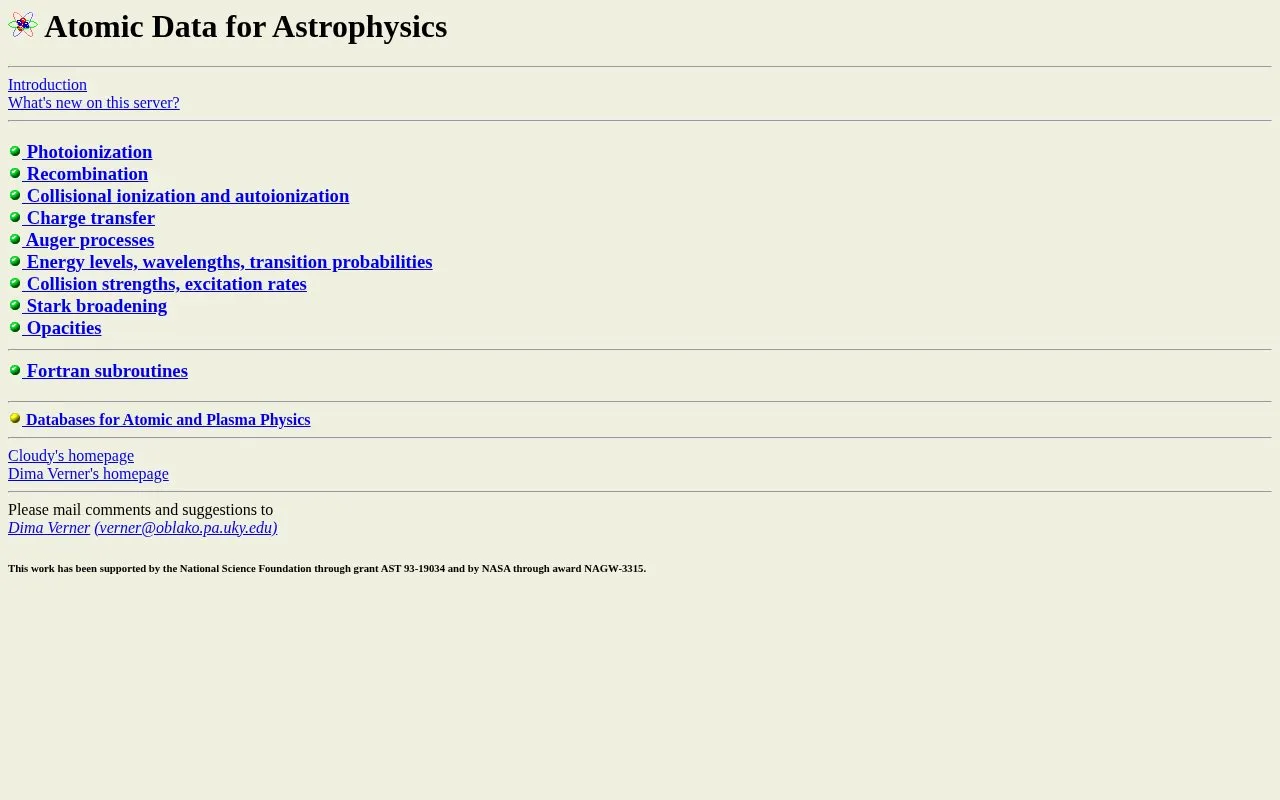Open Energy levels, wavelengths, transition probabilities
The height and width of the screenshot is (800, 1280).
229,262
